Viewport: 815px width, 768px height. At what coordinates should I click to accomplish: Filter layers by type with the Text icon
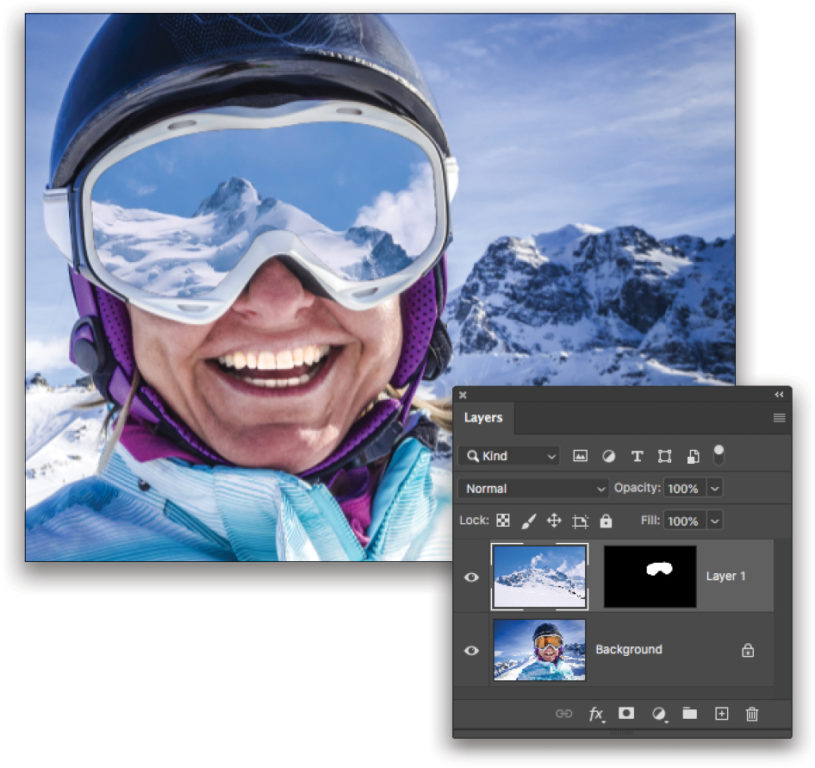pos(636,456)
